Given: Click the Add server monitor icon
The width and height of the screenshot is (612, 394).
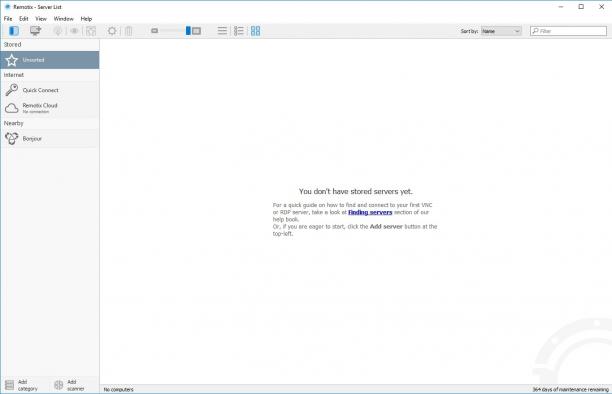Looking at the screenshot, I should click(36, 31).
